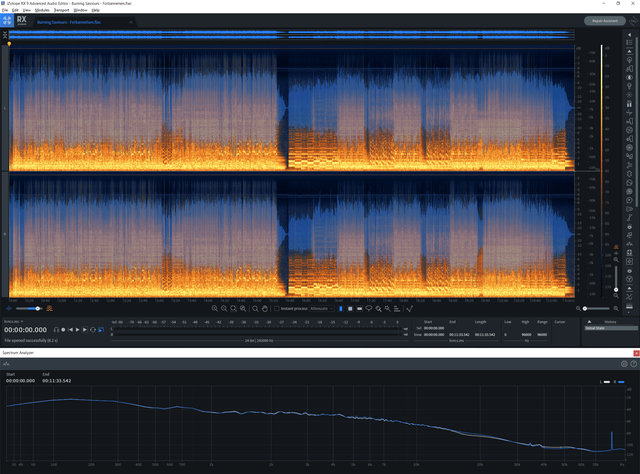Click the vertical bars module icon
This screenshot has width=640, height=474.
coord(629,104)
